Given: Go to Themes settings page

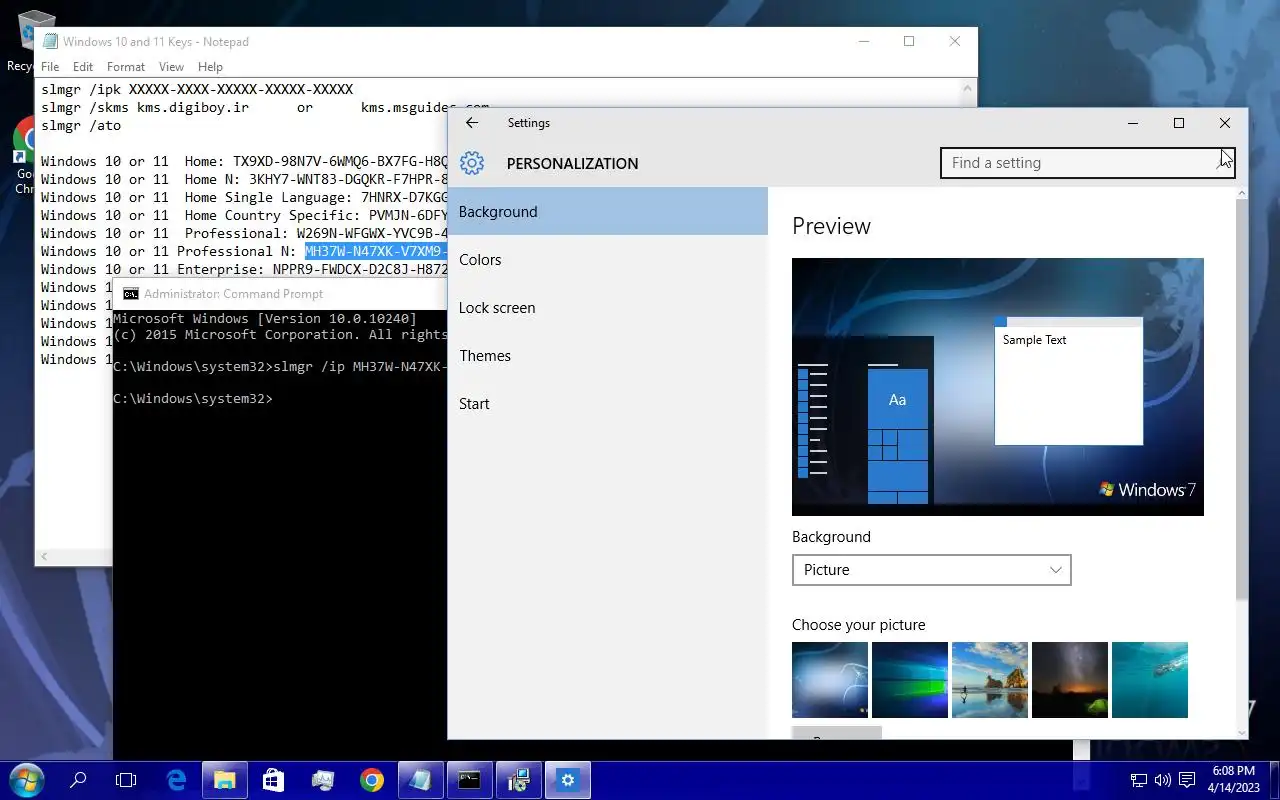Looking at the screenshot, I should point(607,356).
